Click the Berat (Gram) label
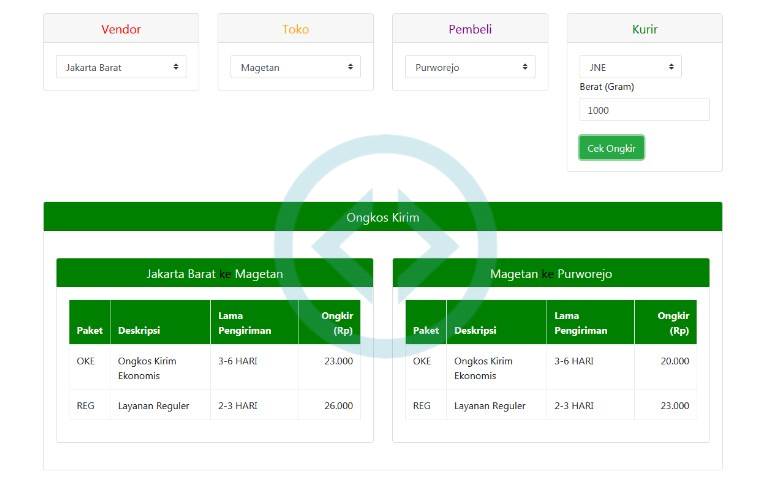 click(x=607, y=87)
